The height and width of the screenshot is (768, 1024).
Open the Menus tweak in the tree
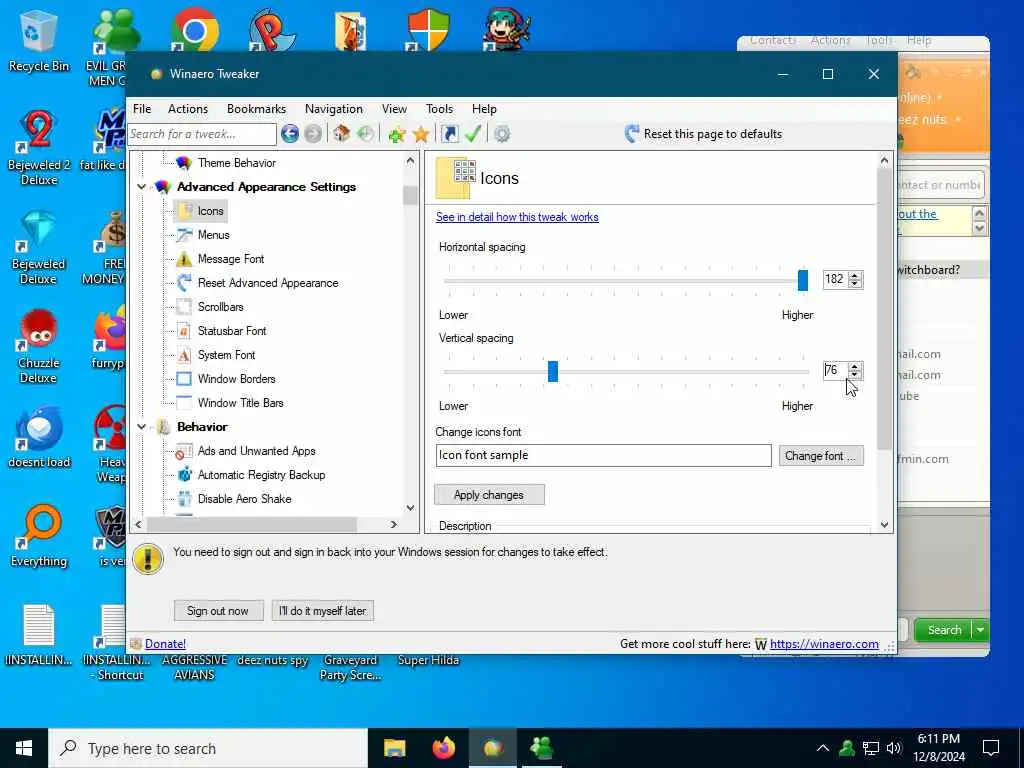214,235
